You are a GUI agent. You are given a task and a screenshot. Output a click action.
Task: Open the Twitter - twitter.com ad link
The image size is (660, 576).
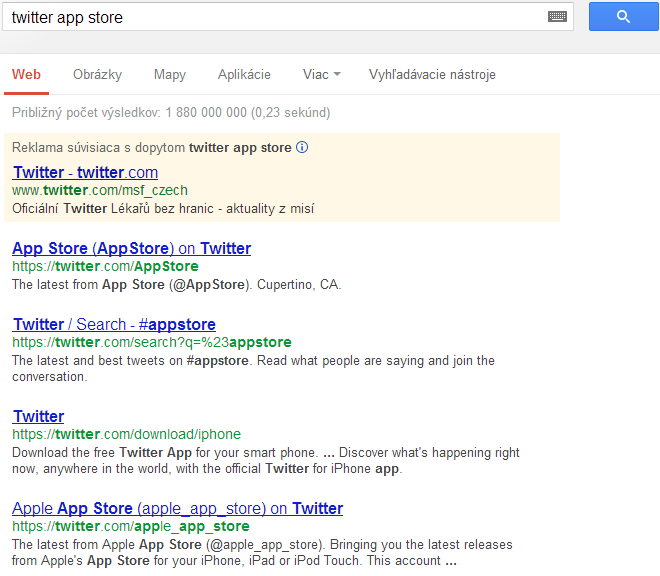coord(85,172)
